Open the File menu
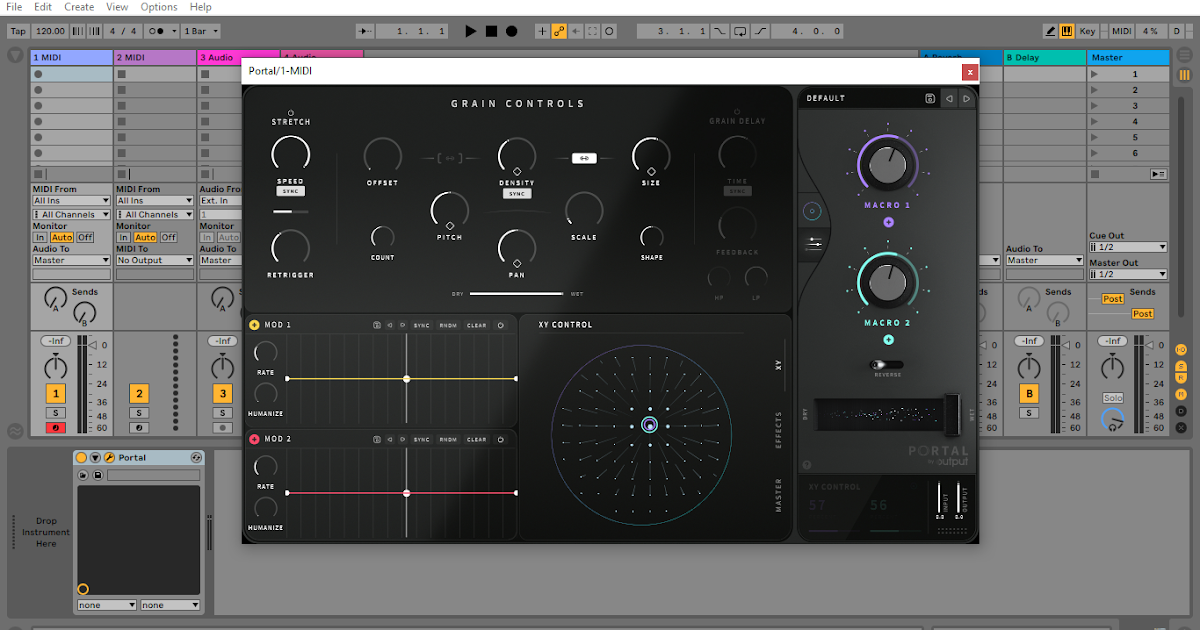1200x630 pixels. 14,7
